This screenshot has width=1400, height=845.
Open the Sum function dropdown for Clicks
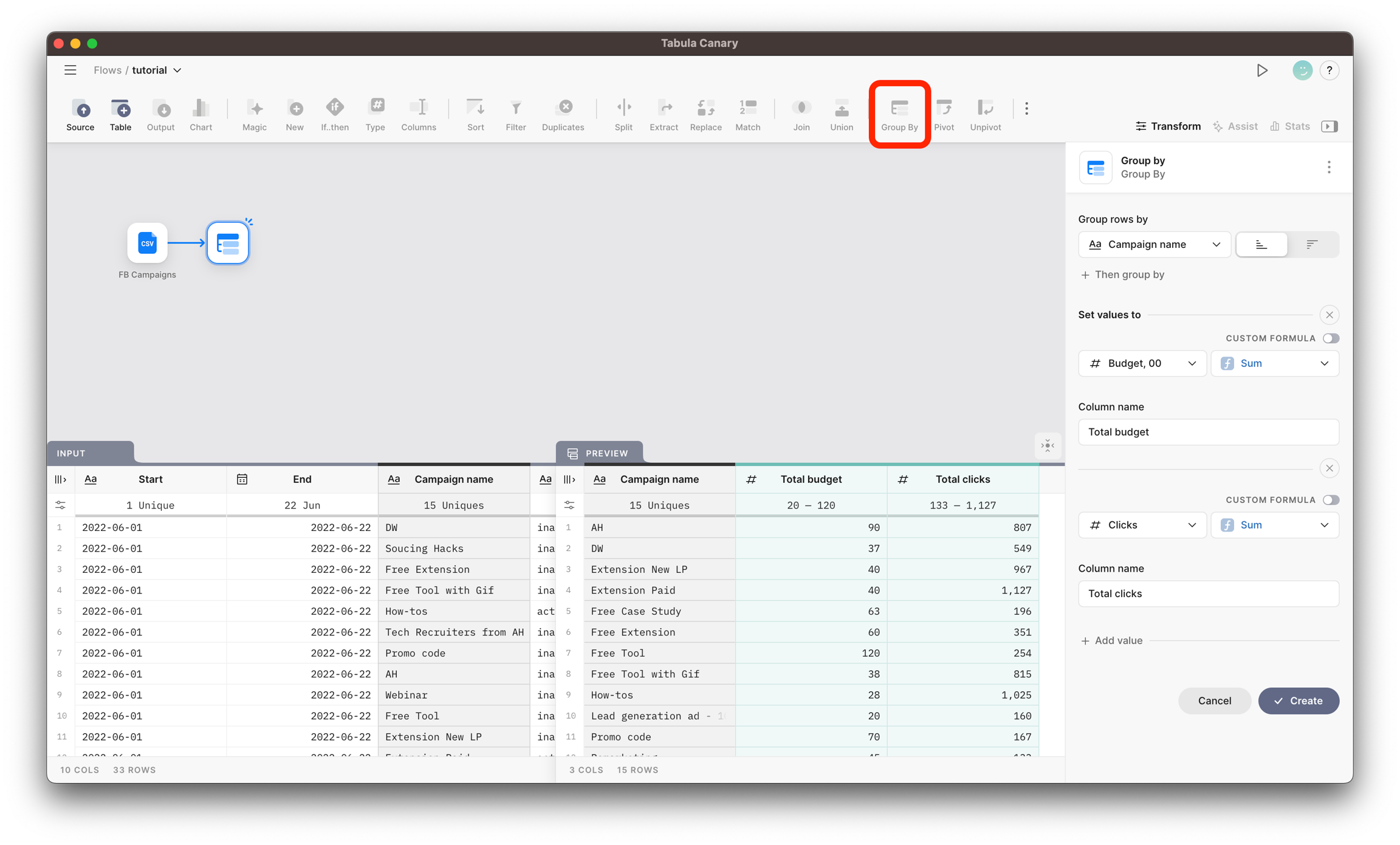pos(1274,525)
